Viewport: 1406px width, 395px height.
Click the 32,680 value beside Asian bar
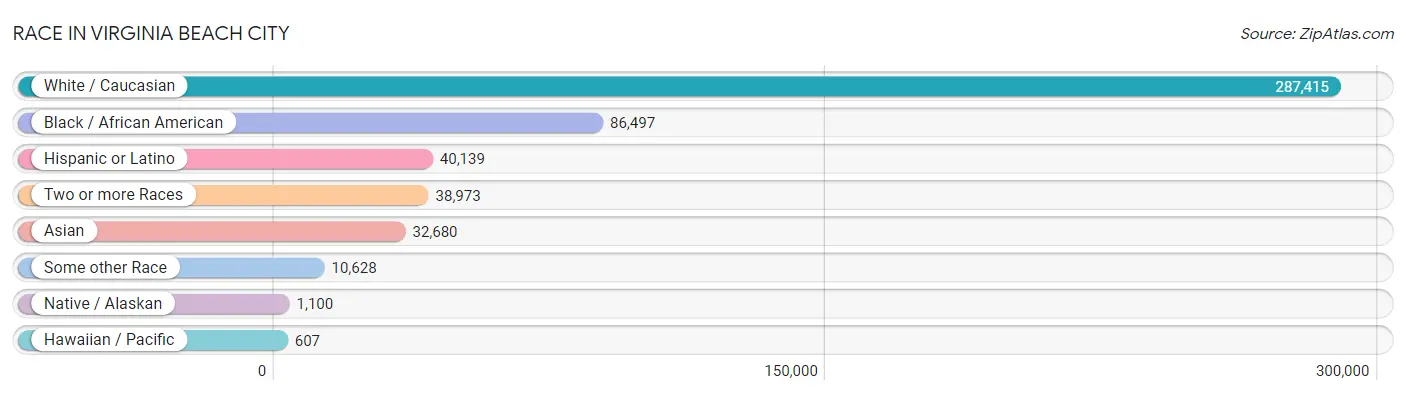[434, 232]
